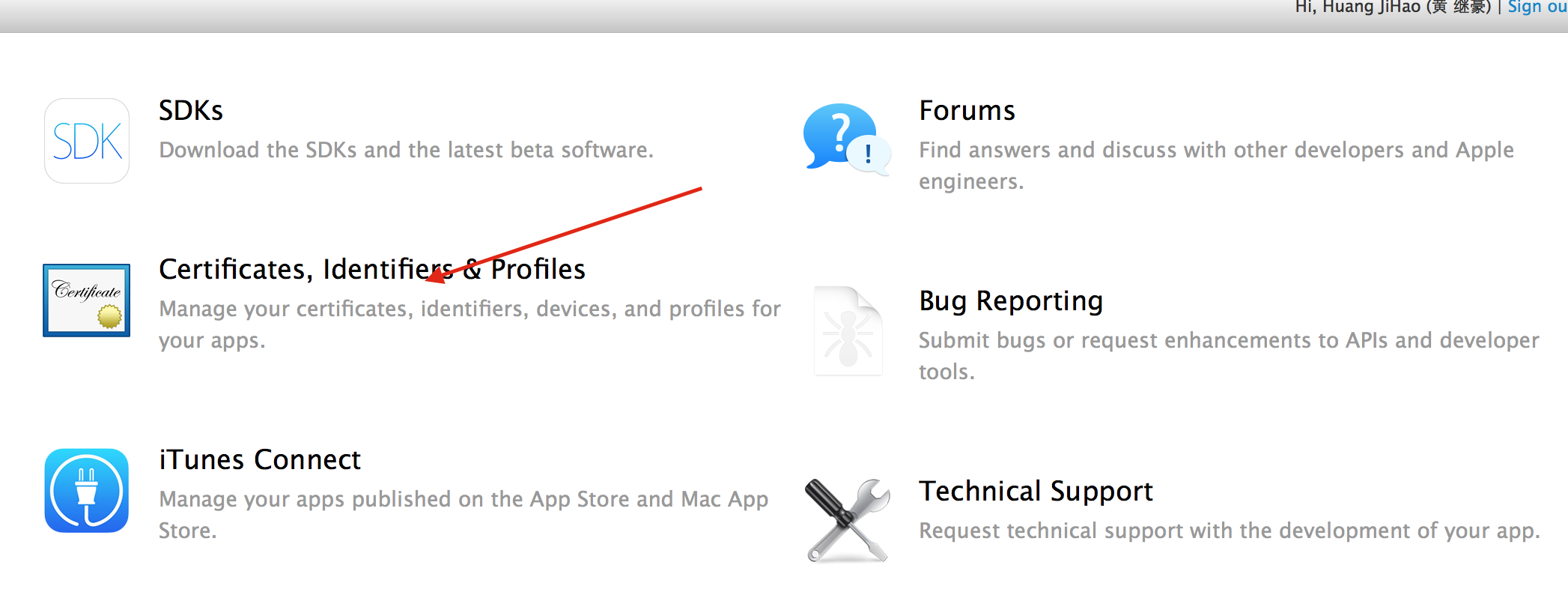Click the SDK icon
This screenshot has width=1568, height=607.
(87, 141)
